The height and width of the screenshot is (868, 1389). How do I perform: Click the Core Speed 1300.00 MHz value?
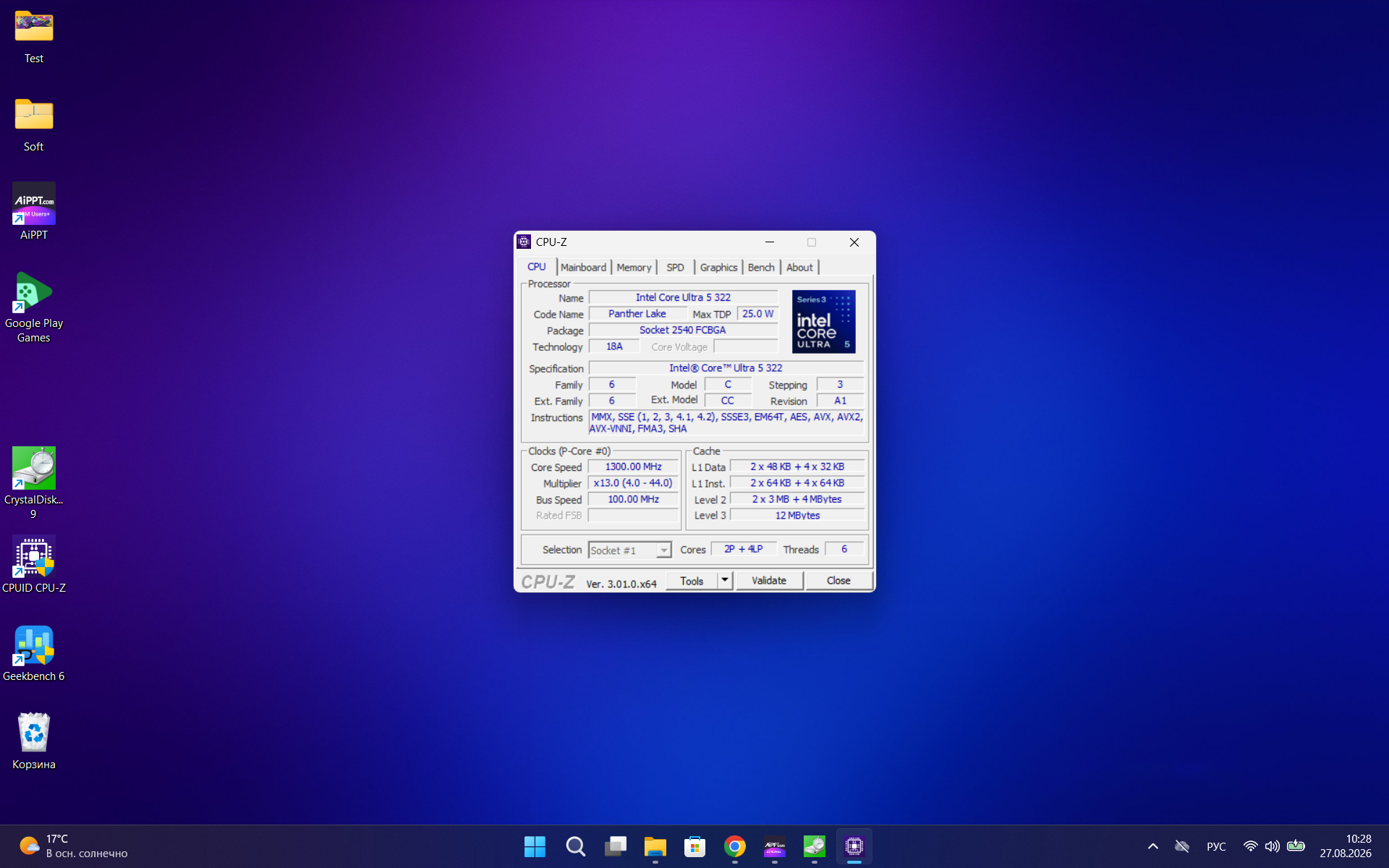[x=634, y=467]
